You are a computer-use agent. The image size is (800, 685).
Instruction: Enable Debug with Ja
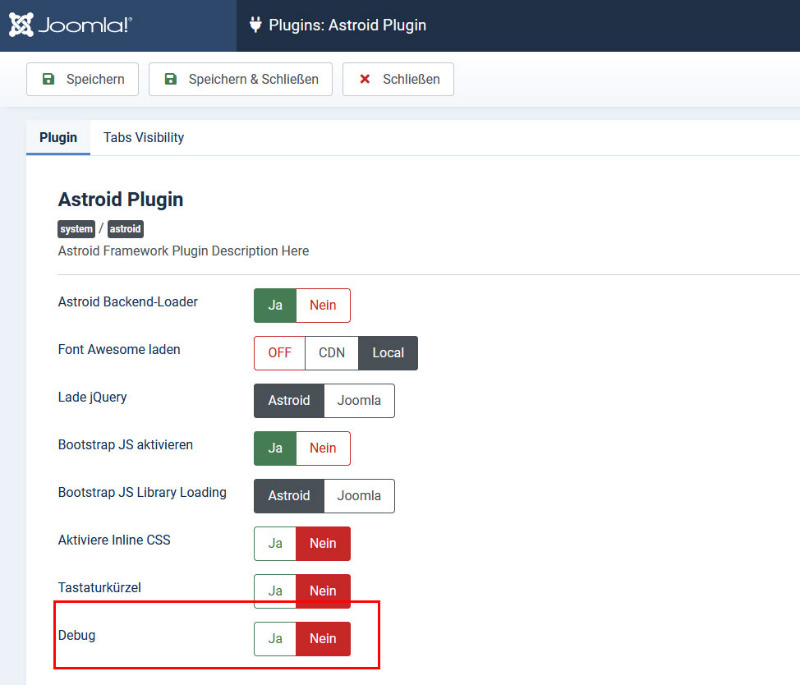pos(275,639)
